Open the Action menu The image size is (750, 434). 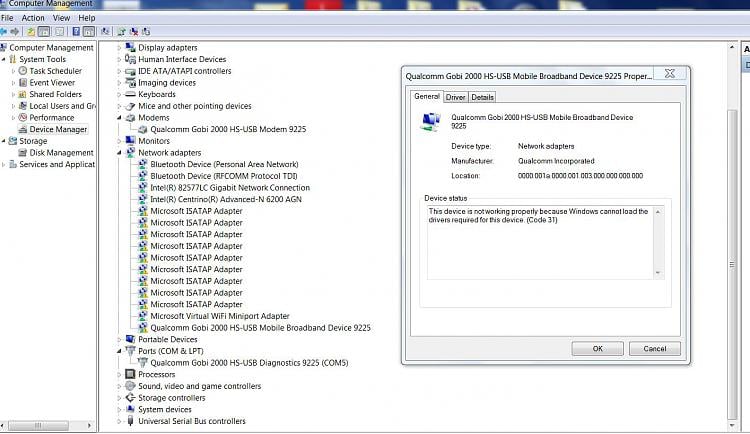[x=33, y=18]
